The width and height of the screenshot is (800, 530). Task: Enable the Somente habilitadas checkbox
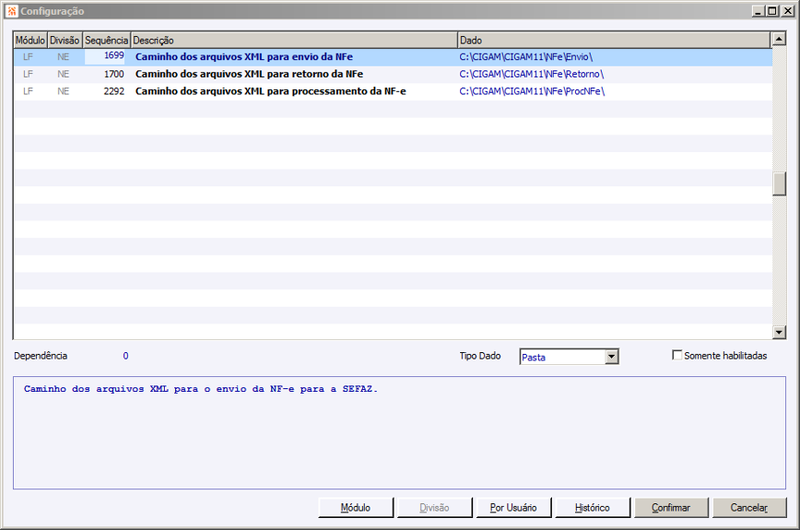(677, 355)
